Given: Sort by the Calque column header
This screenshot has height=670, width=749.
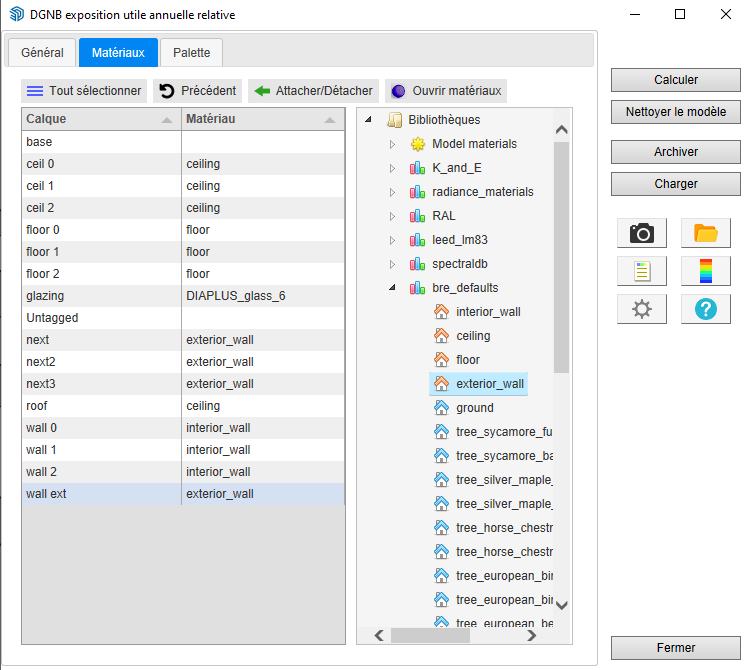Looking at the screenshot, I should click(101, 119).
